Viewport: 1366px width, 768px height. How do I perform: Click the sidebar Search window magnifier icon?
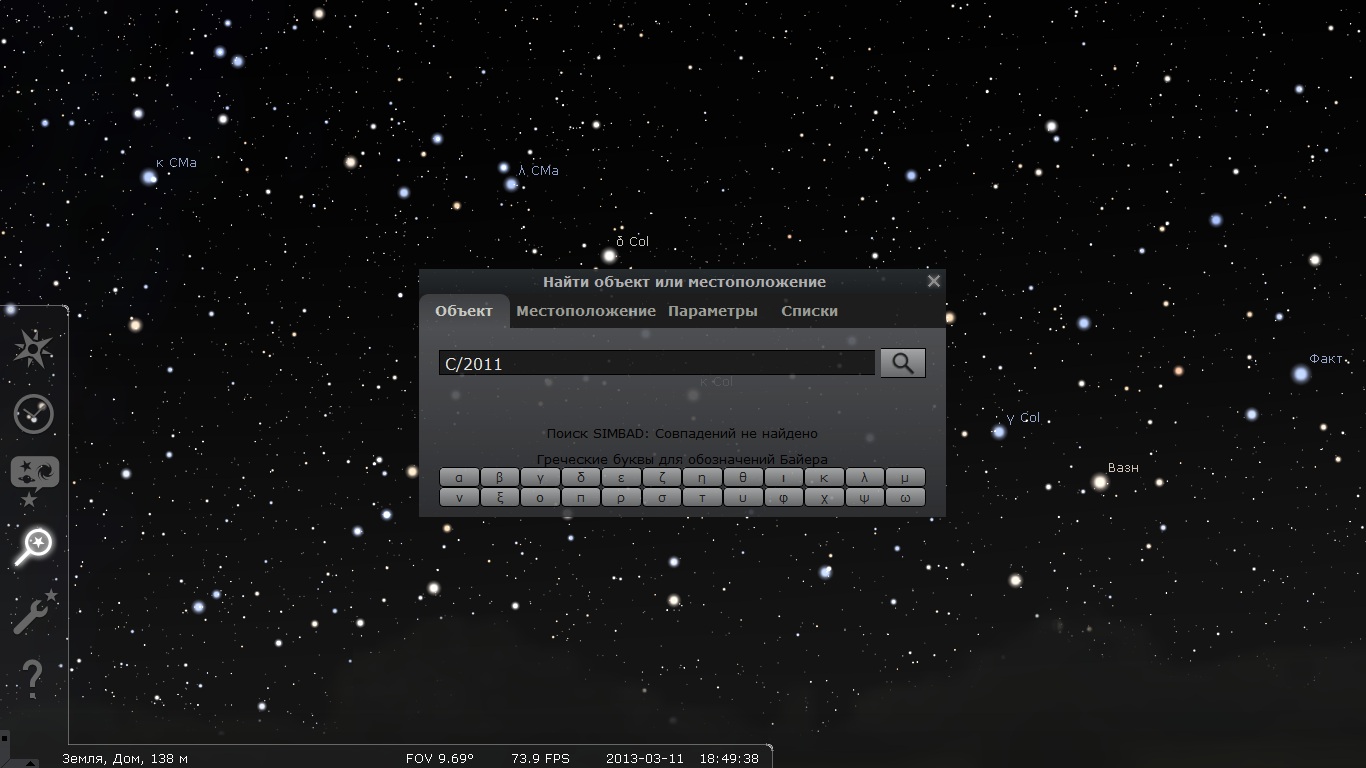[x=34, y=546]
